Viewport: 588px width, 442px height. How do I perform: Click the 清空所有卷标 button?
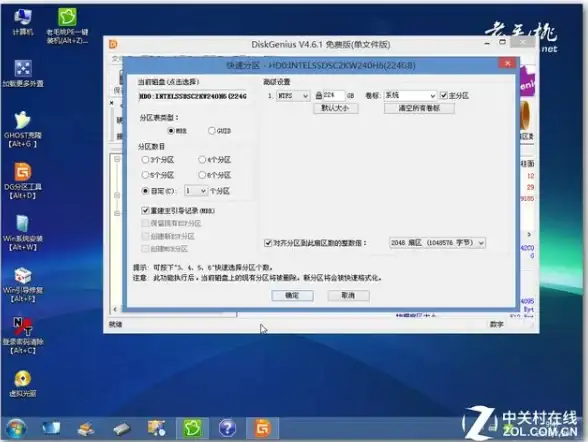[x=419, y=108]
